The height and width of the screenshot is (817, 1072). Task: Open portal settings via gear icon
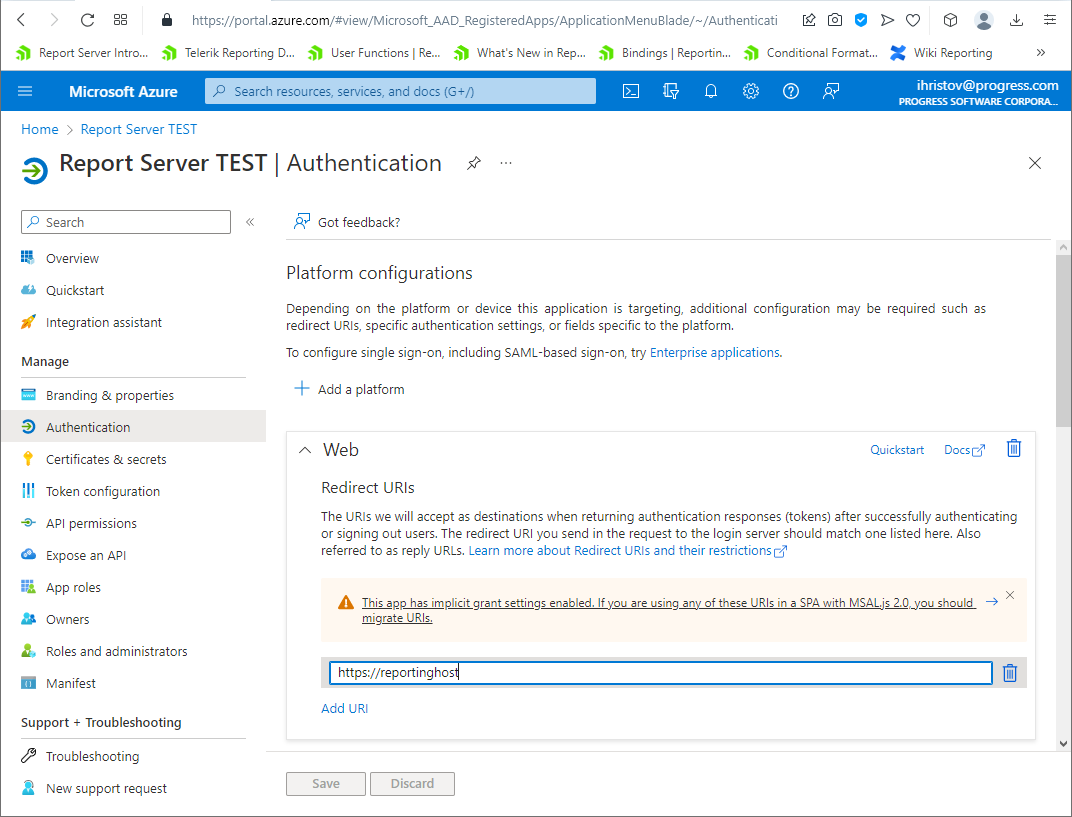(x=751, y=91)
